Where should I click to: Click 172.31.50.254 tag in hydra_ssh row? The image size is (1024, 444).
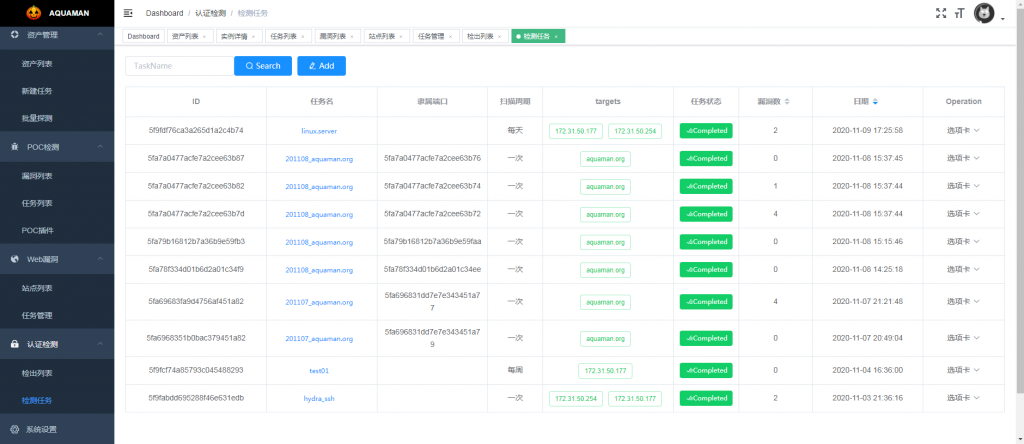(x=576, y=398)
